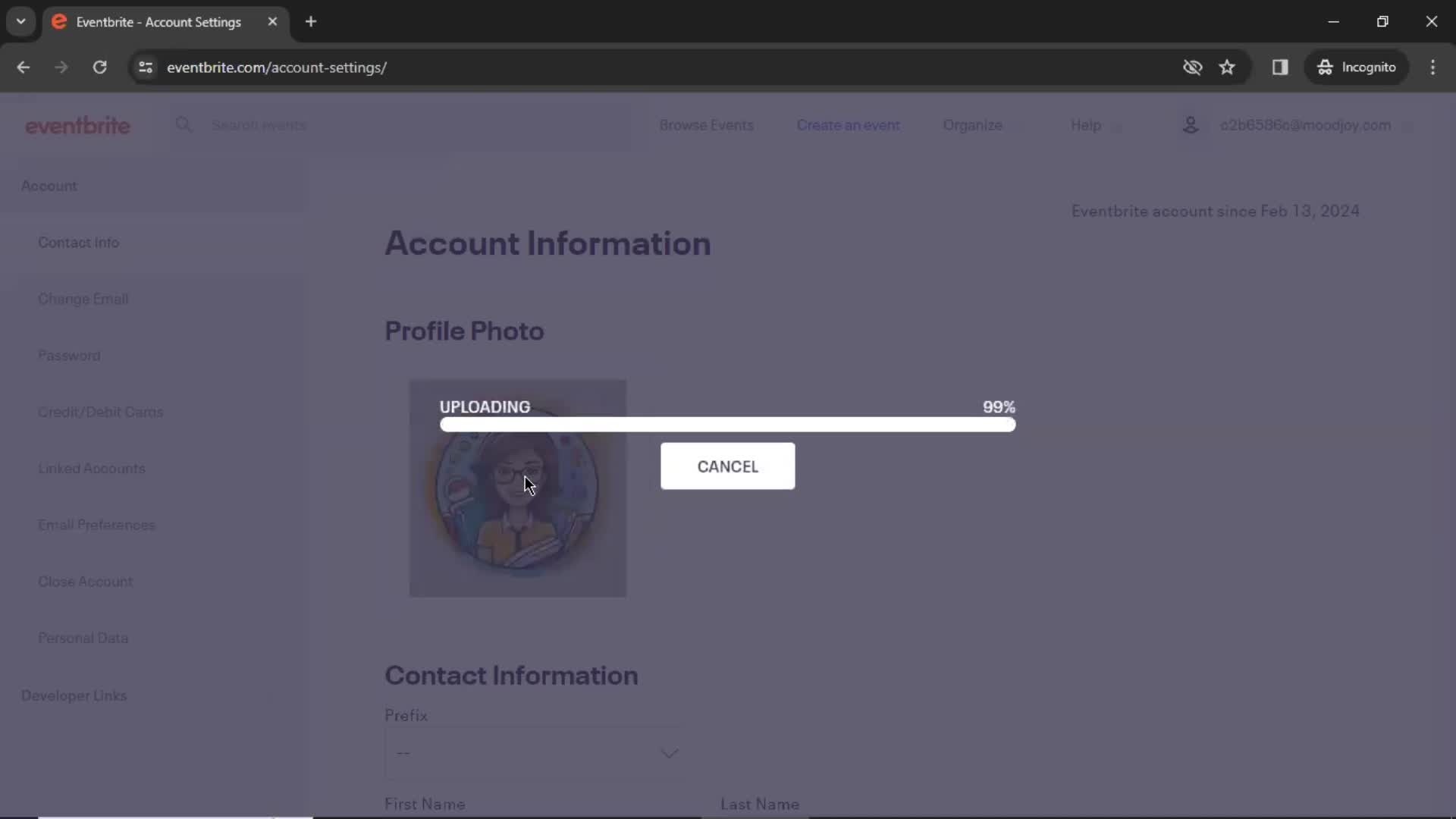
Task: Open Linked Accounts settings
Action: tap(92, 469)
